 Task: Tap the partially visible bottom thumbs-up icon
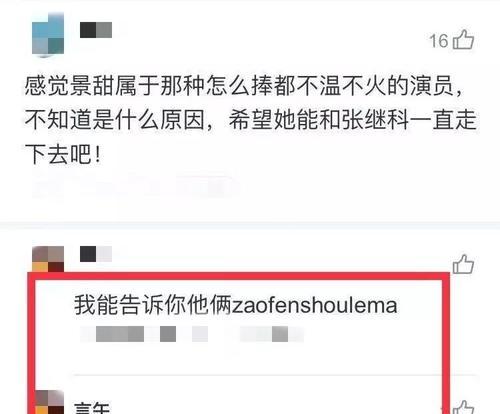tap(463, 407)
